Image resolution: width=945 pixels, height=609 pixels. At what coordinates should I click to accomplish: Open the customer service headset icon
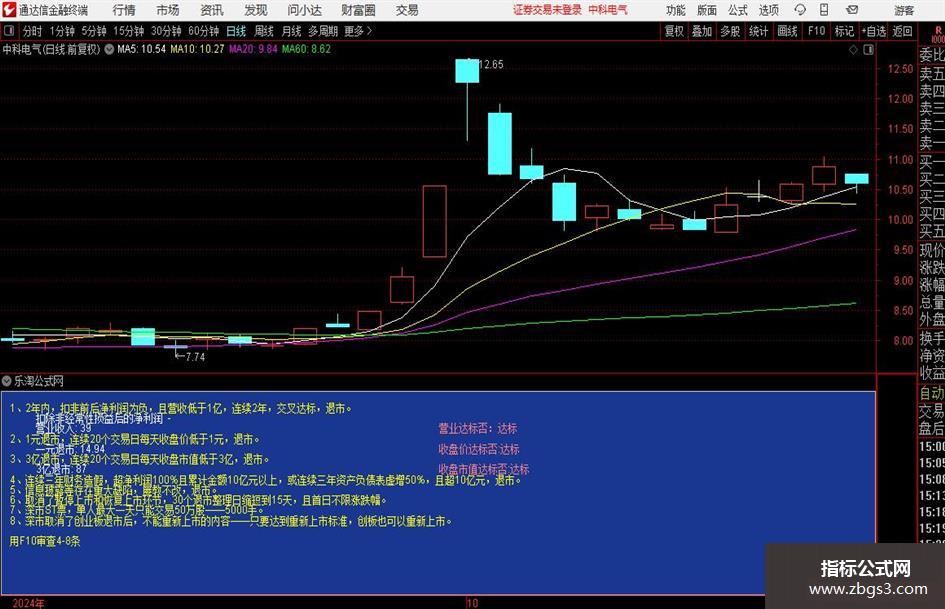[800, 10]
